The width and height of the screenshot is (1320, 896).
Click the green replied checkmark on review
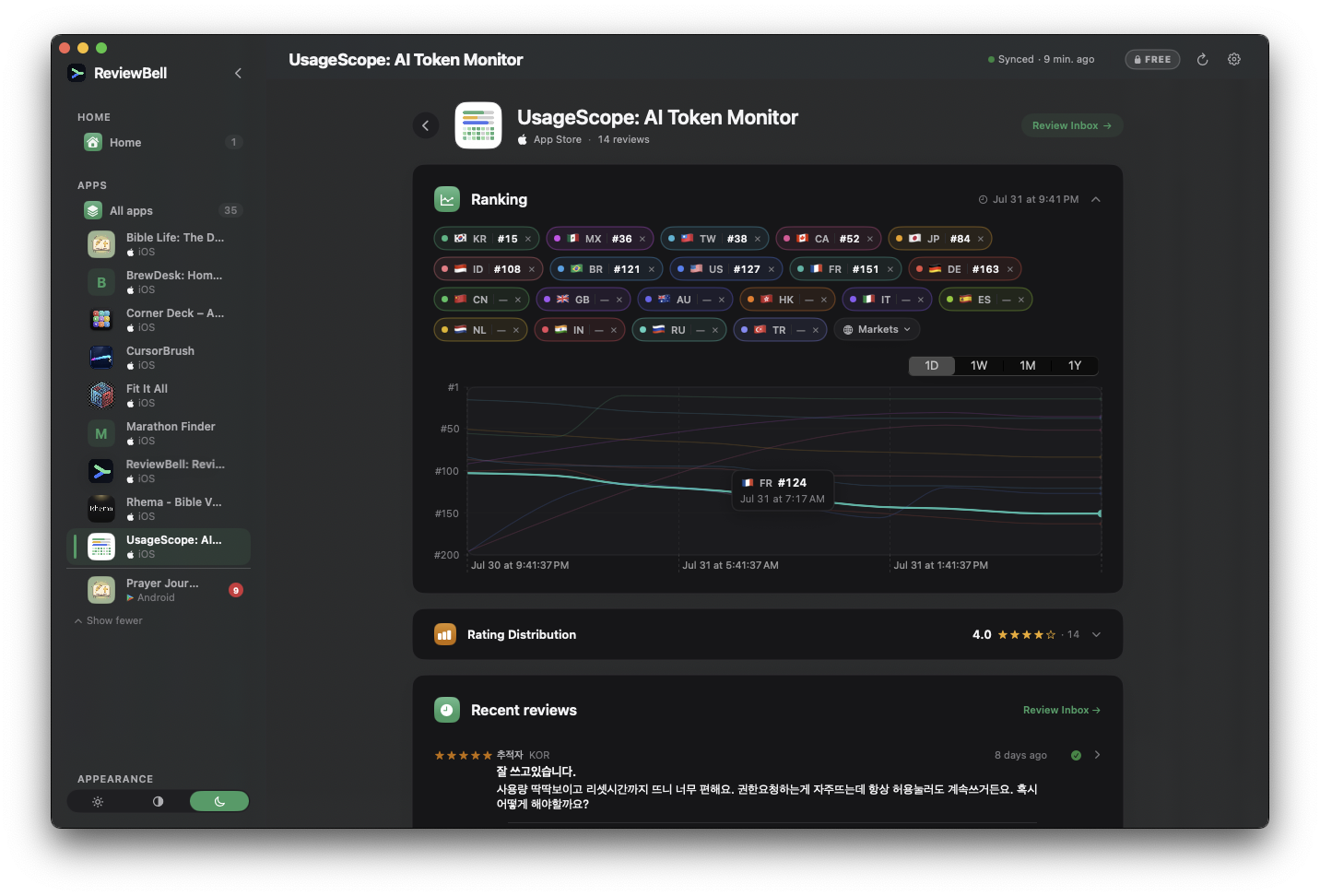pos(1076,755)
